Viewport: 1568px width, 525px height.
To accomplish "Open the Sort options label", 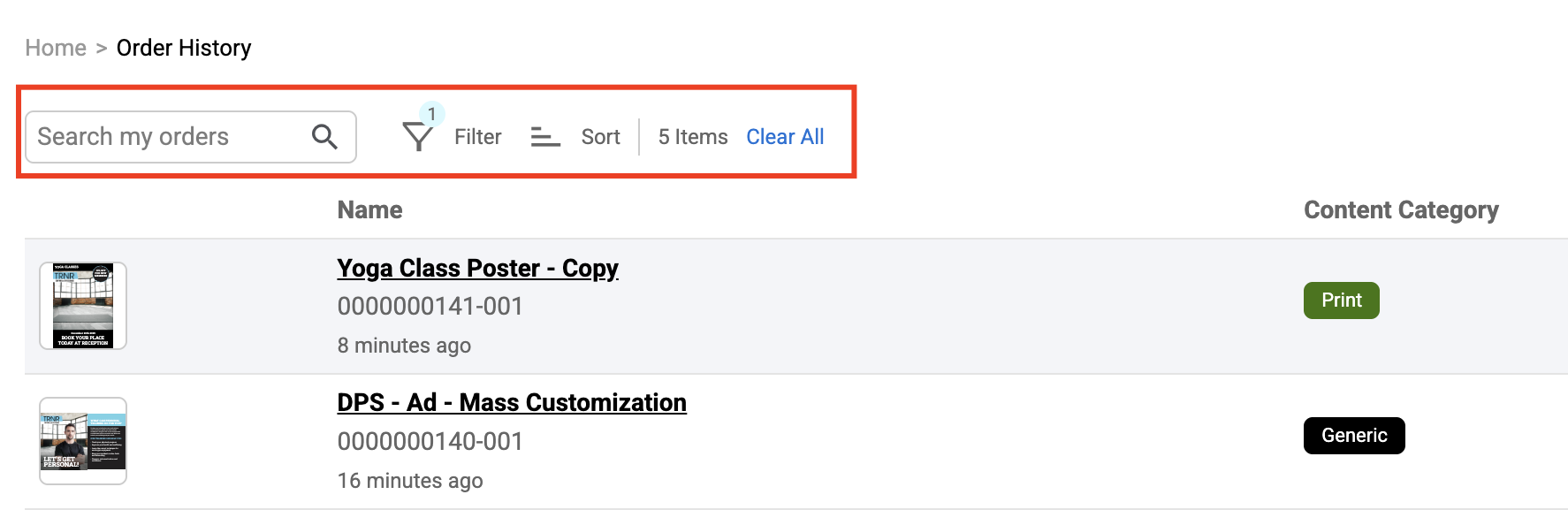I will tap(600, 137).
